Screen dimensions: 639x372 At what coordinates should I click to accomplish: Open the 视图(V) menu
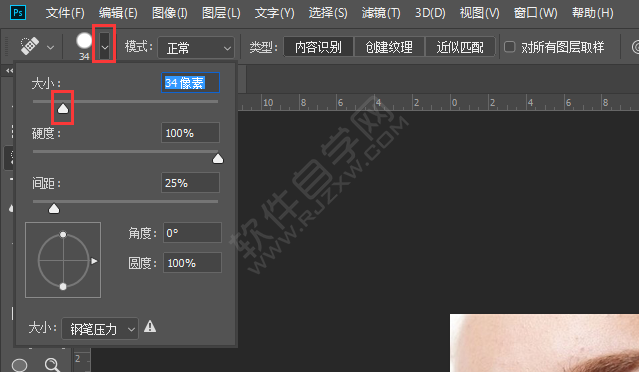point(479,13)
